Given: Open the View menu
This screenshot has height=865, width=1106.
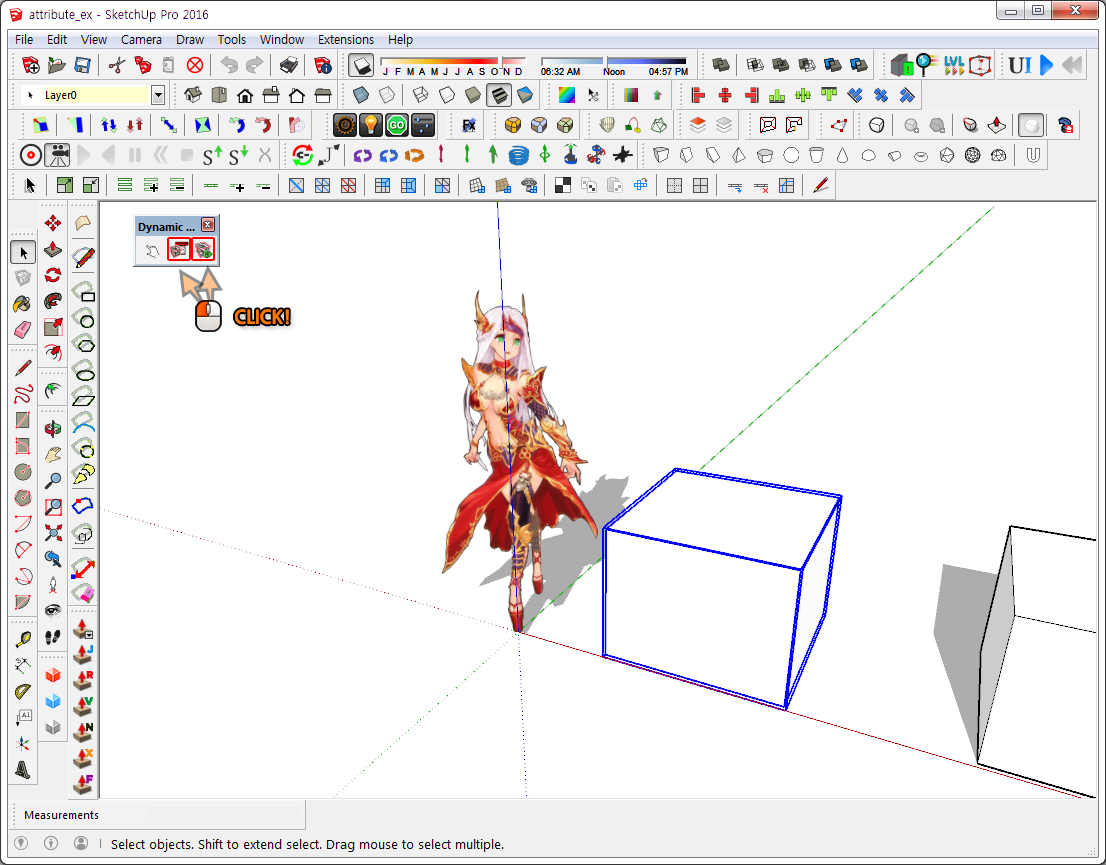Looking at the screenshot, I should pos(94,40).
